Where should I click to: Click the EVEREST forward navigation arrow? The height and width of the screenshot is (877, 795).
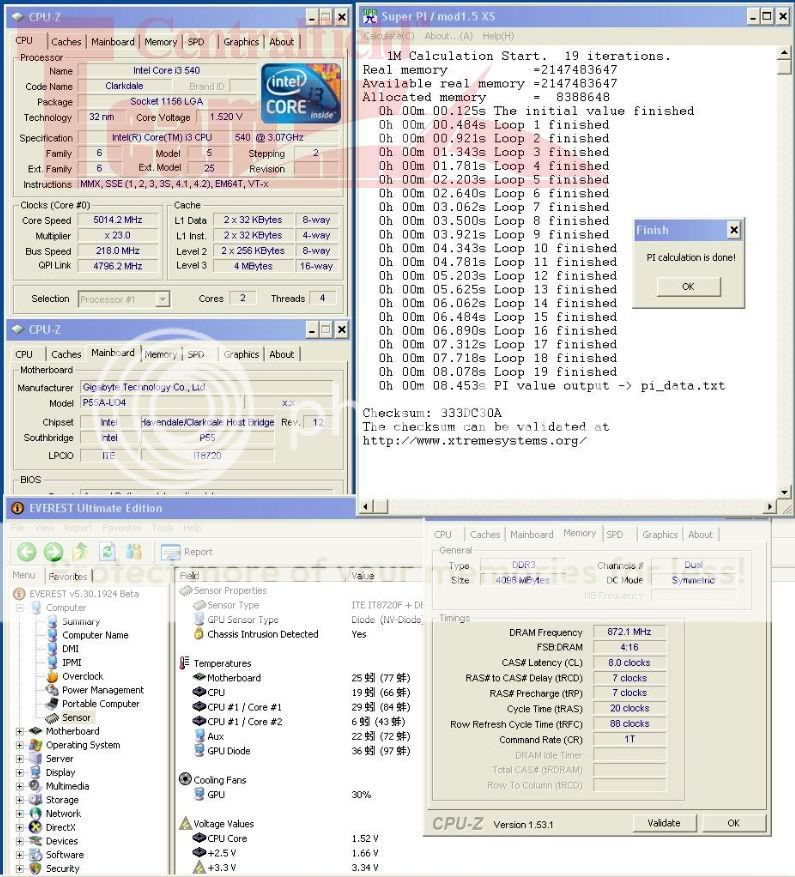click(x=54, y=552)
